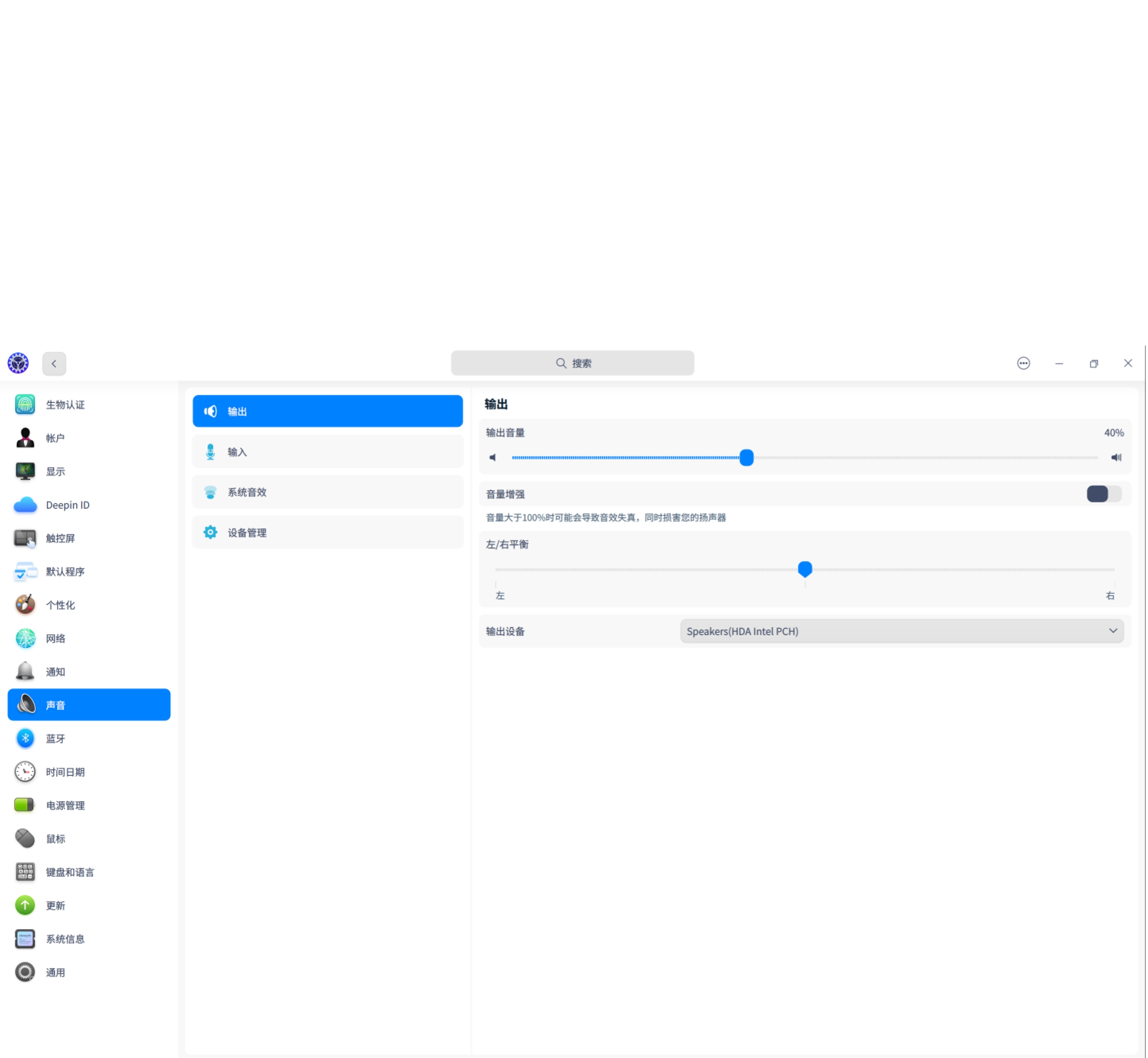
Task: Click the back navigation arrow button
Action: (54, 363)
